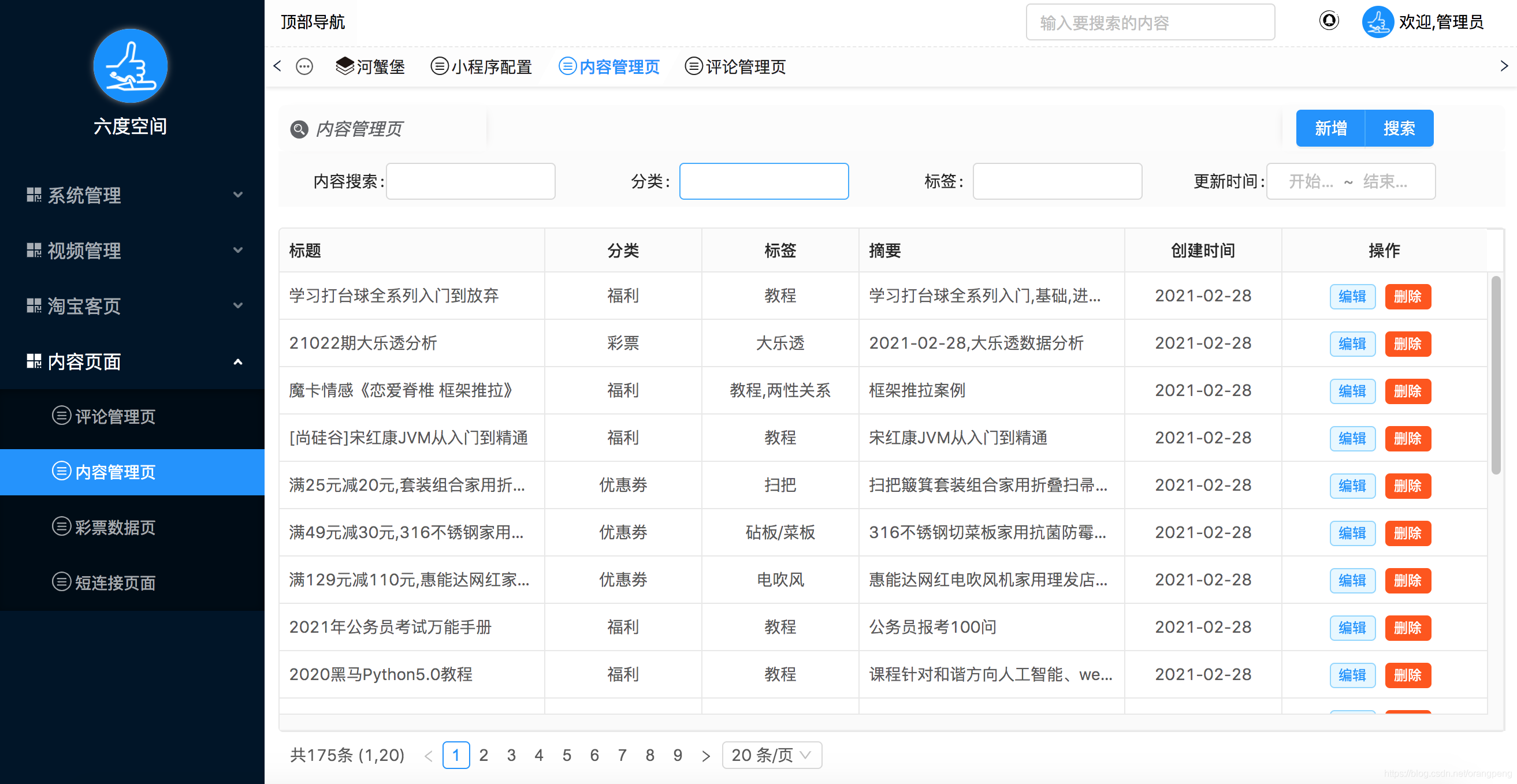Expand the 系统管理 sidebar section
Screen dimensions: 1517x784
238,194
